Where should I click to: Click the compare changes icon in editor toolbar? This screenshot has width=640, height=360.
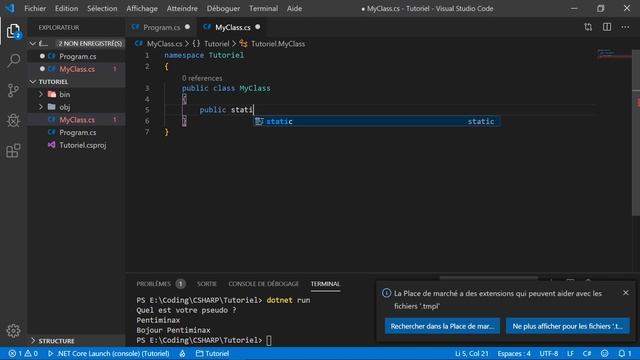(x=588, y=27)
